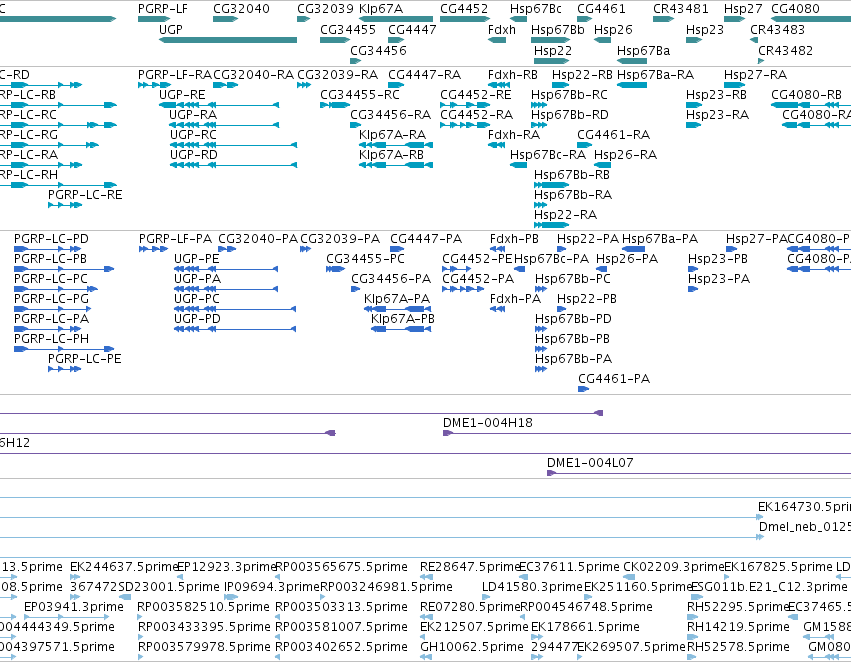Viewport: 851px width, 662px height.
Task: Click the UGP-RD transcript glyph
Action: click(233, 165)
